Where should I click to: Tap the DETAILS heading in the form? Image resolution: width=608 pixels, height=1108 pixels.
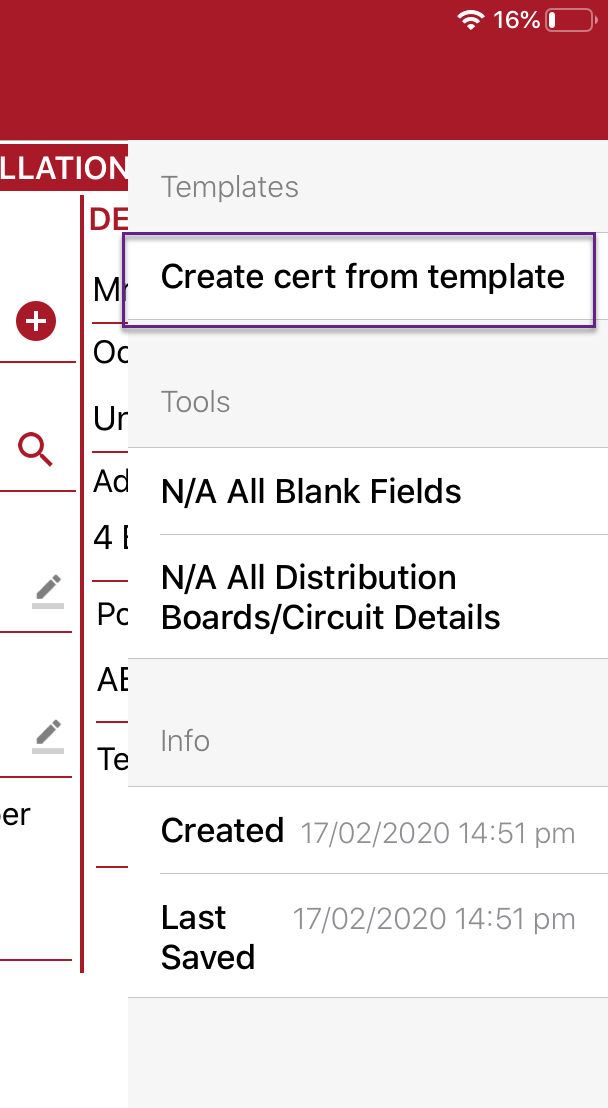click(x=110, y=220)
